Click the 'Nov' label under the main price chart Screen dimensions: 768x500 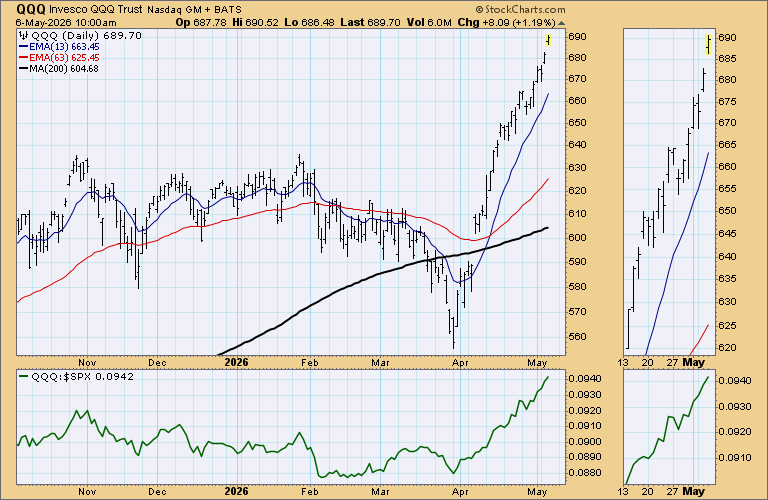coord(87,363)
